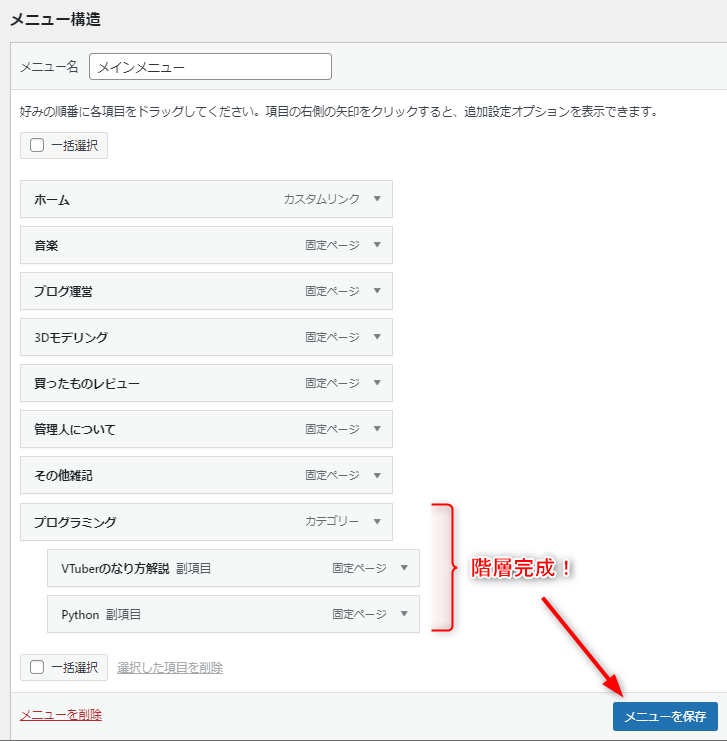Click the メニューを保存 button
Screen dimensions: 727x741
click(x=665, y=716)
